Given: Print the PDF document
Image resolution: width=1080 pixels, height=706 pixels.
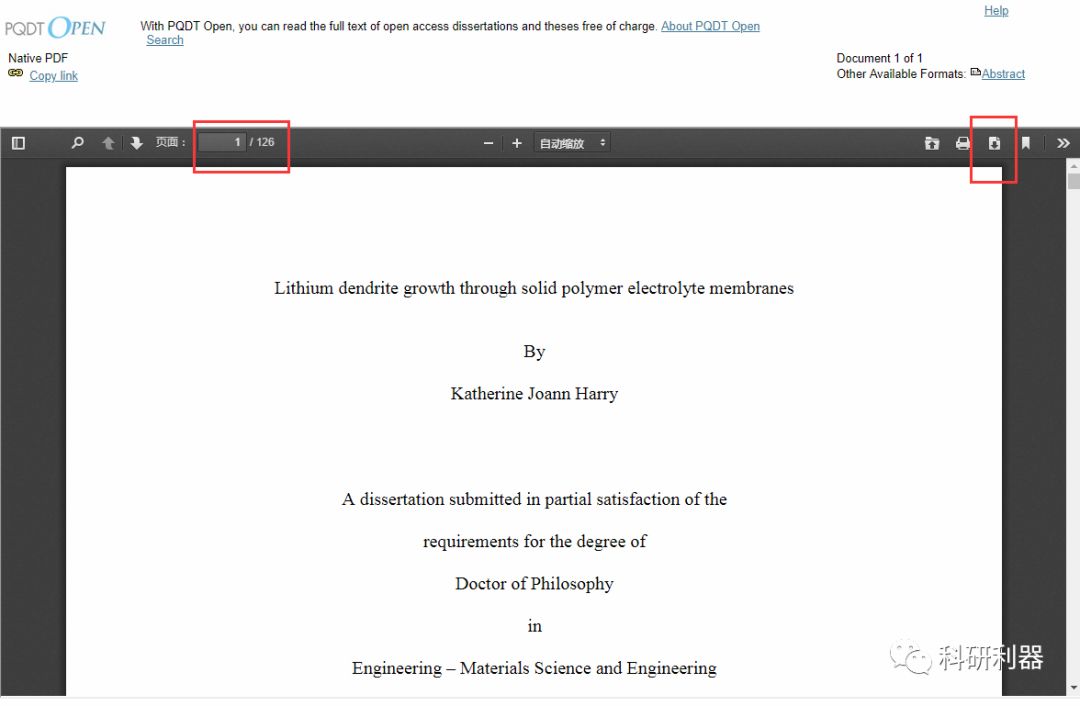Looking at the screenshot, I should (x=963, y=143).
